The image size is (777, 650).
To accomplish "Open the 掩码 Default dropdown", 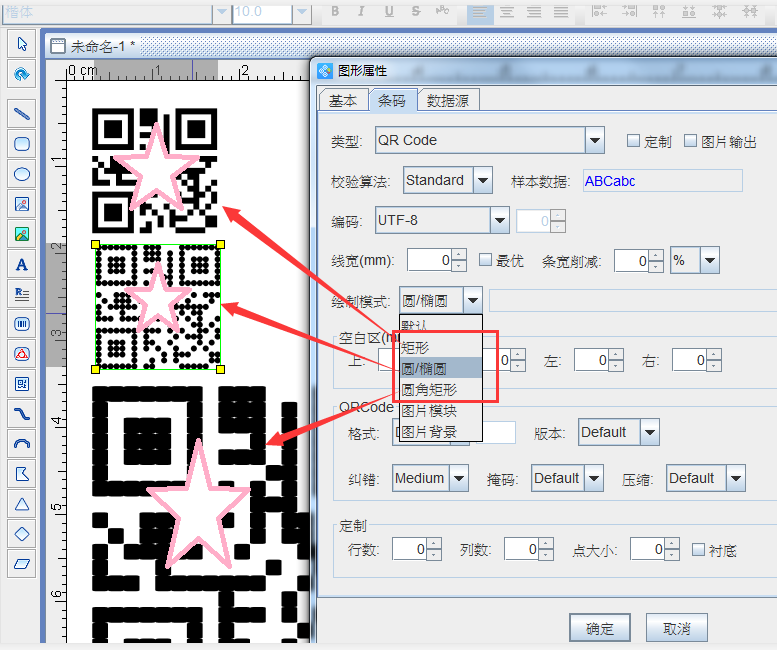I will (594, 478).
